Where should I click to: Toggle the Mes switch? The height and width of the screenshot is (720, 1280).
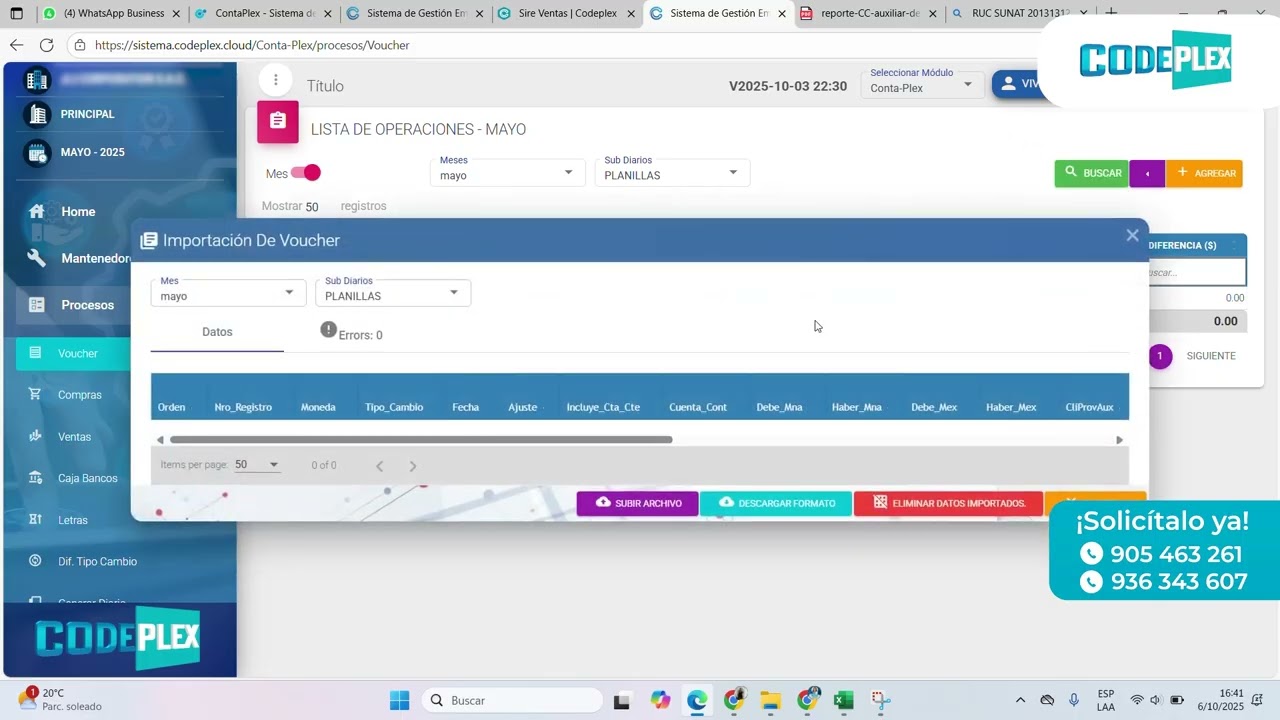306,173
